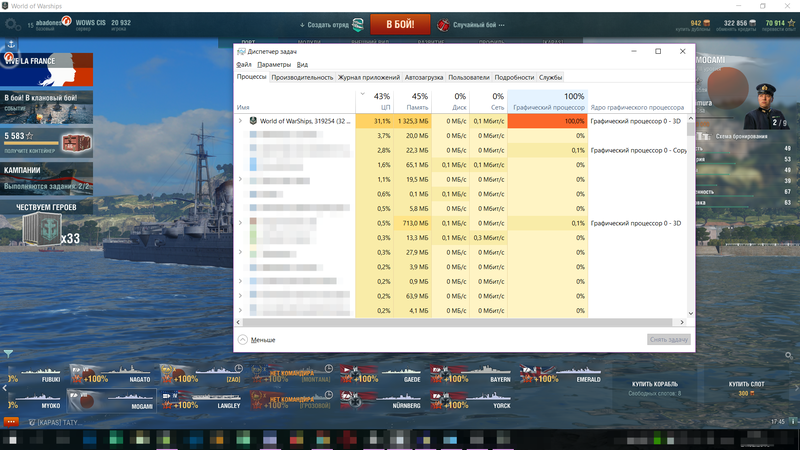Select the Bayern ship in carousel
The height and width of the screenshot is (450, 800).
tap(471, 376)
